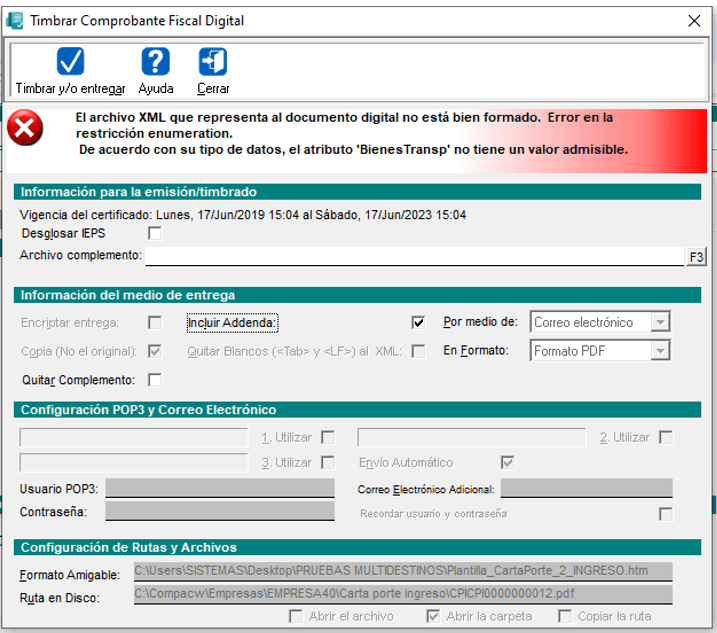Click the third server field beside 3. Utilizar

134,462
